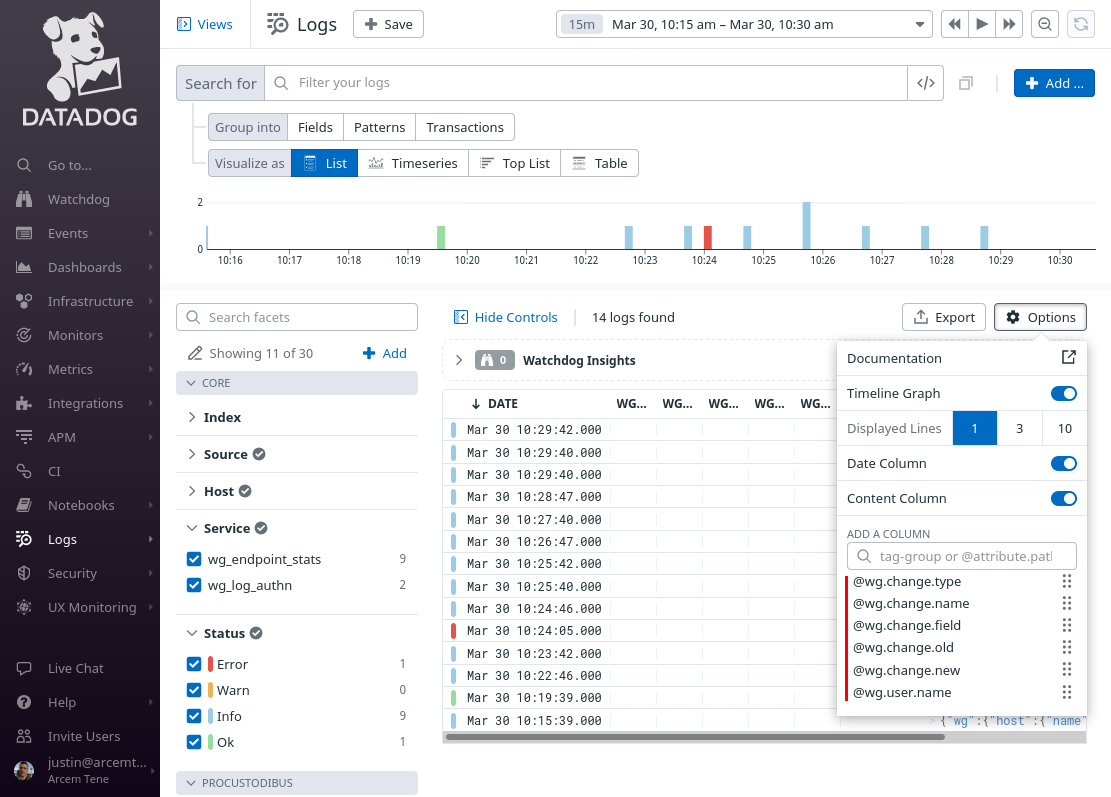Click pencil edit facets icon
This screenshot has height=797, width=1111.
point(195,353)
